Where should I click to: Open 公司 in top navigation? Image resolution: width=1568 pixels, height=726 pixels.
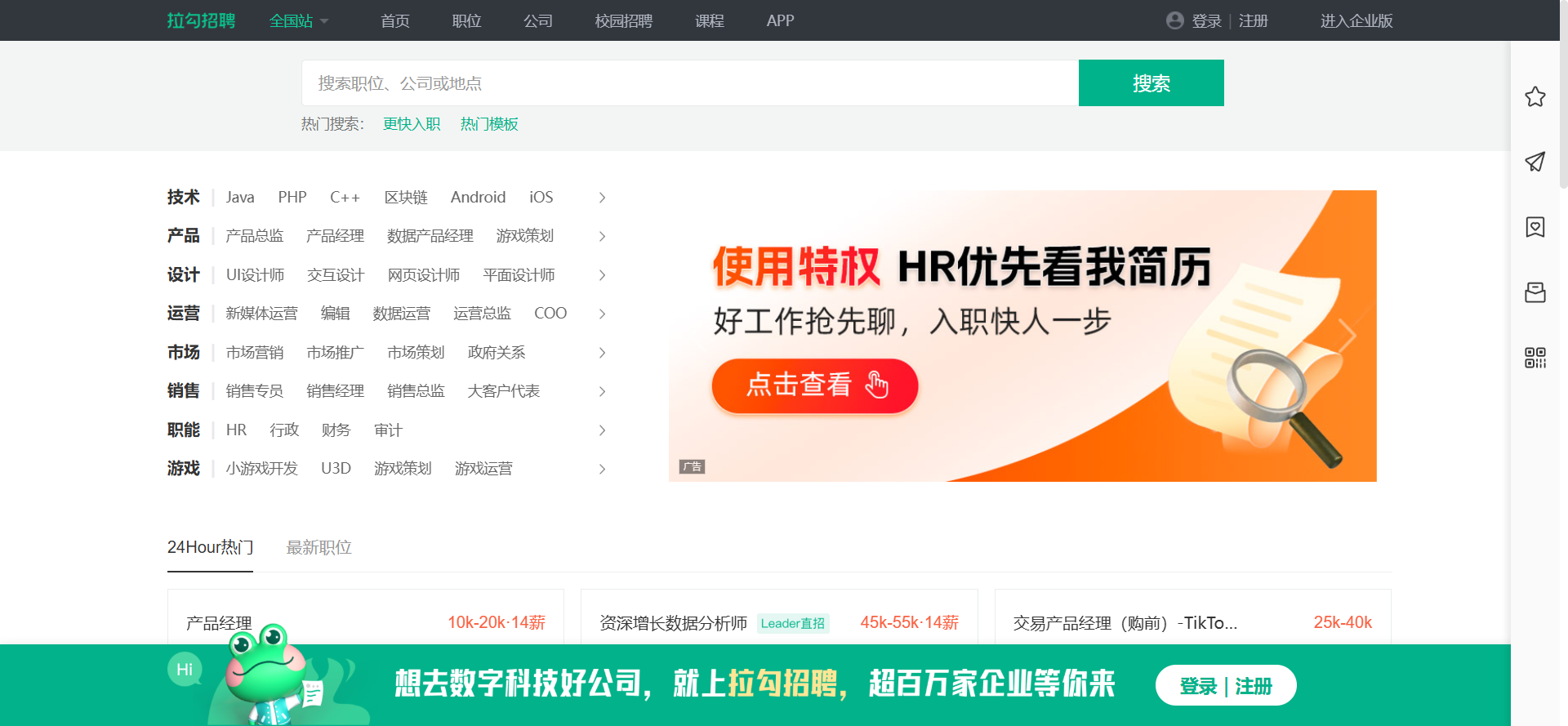(x=538, y=20)
